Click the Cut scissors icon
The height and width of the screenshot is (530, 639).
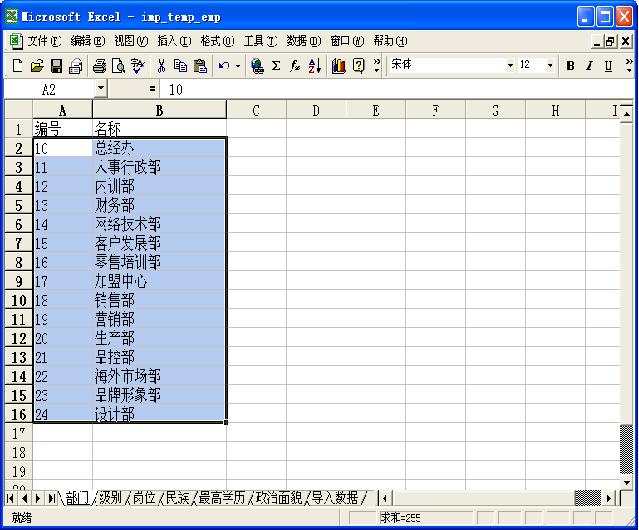[x=160, y=66]
